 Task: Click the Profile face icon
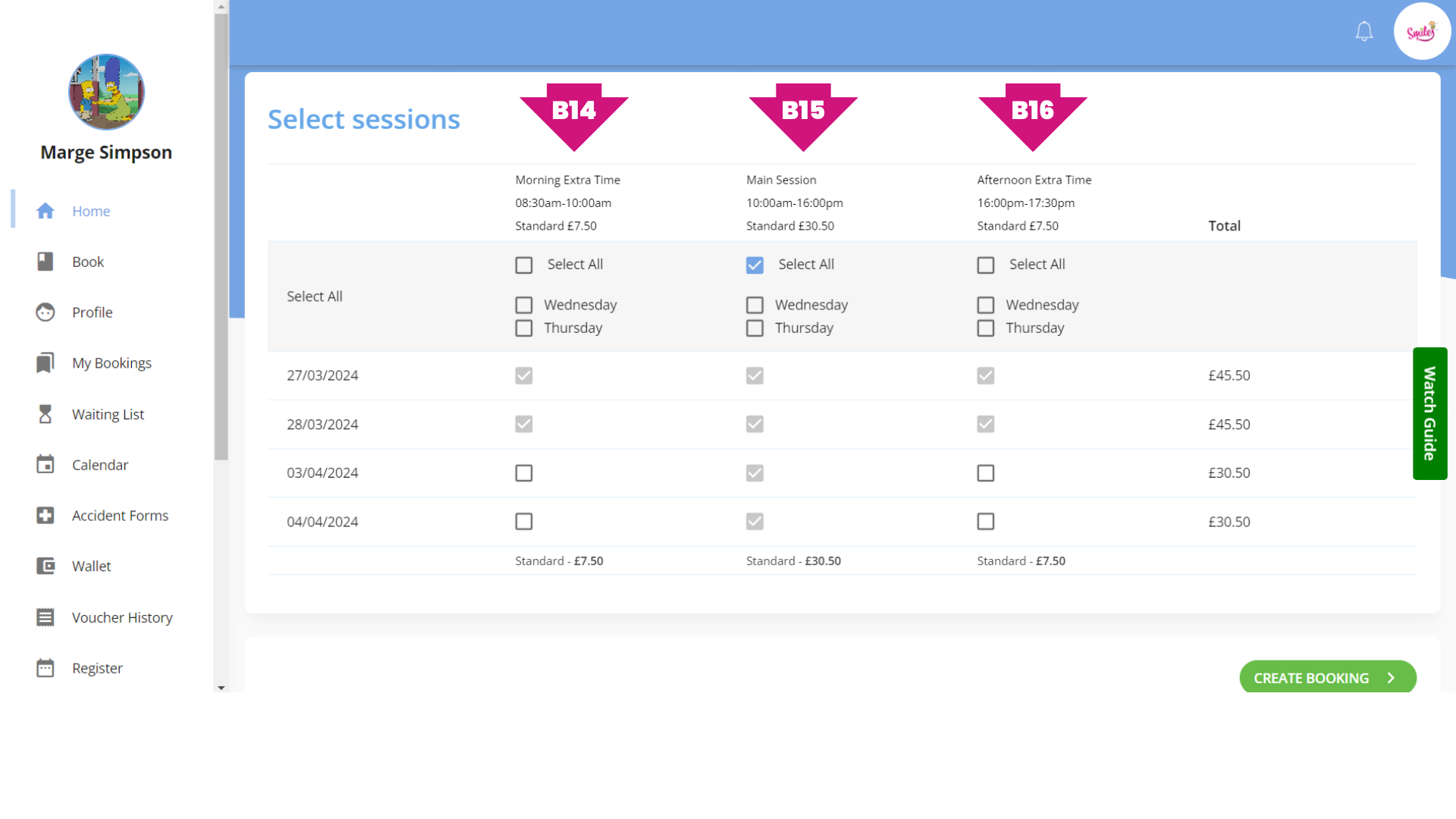(x=45, y=312)
